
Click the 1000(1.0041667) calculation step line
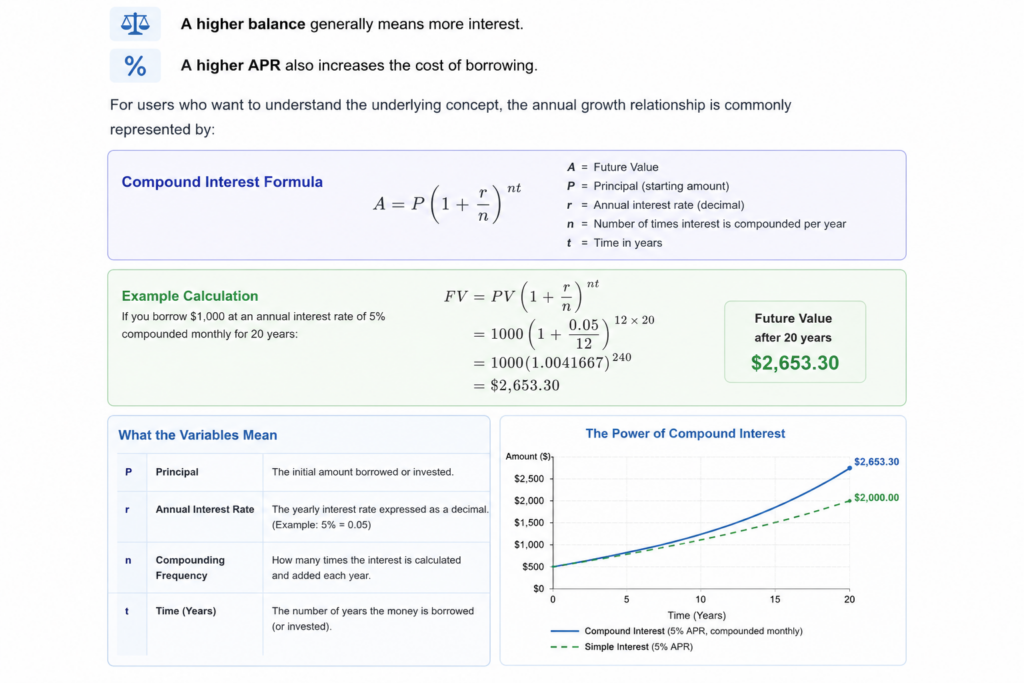point(552,362)
